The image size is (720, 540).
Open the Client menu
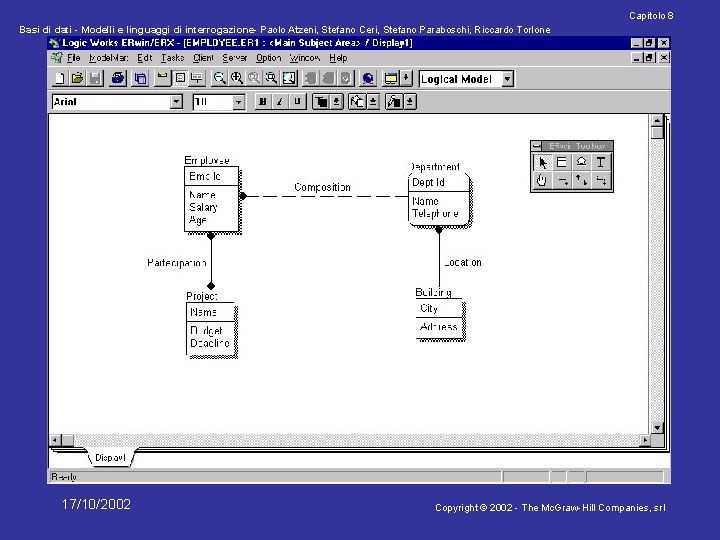coord(203,58)
